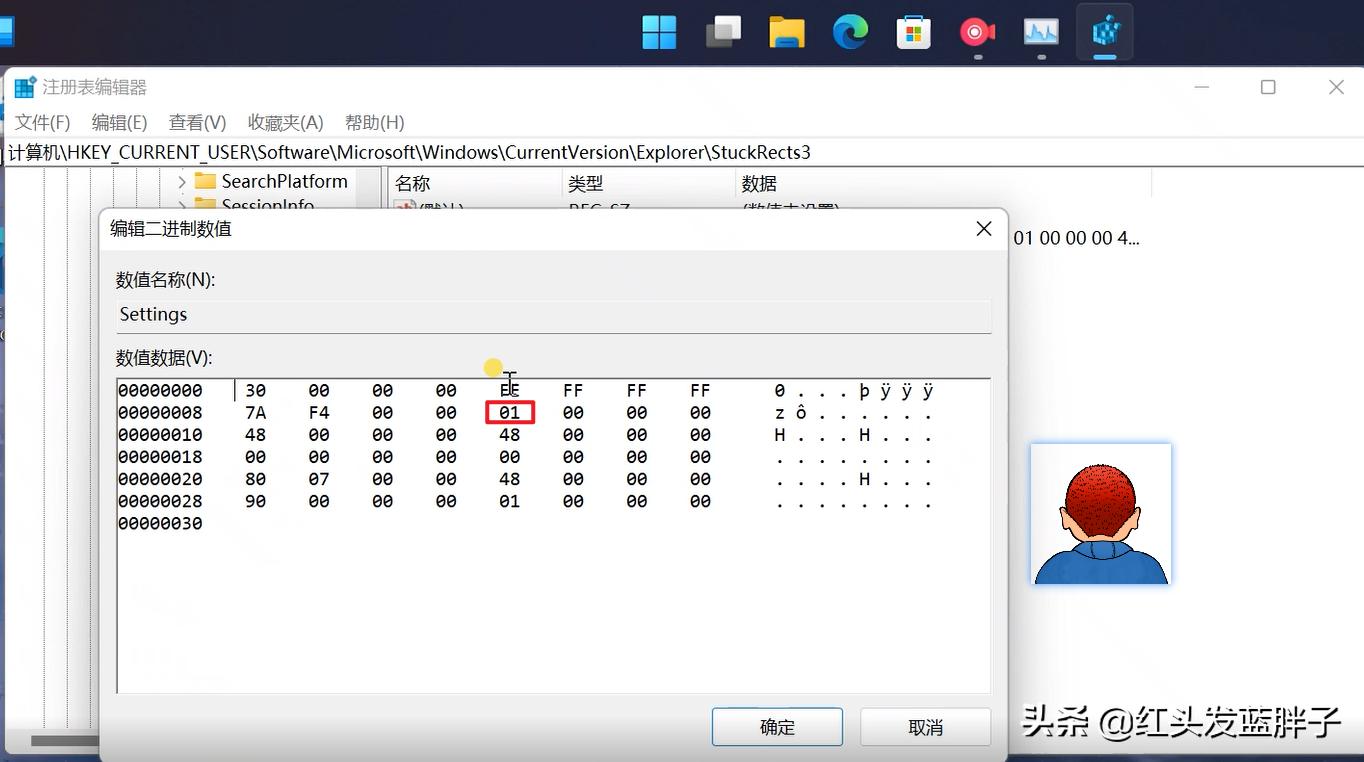Click the Registry Editor icon in the title bar
The width and height of the screenshot is (1364, 762).
pyautogui.click(x=23, y=87)
